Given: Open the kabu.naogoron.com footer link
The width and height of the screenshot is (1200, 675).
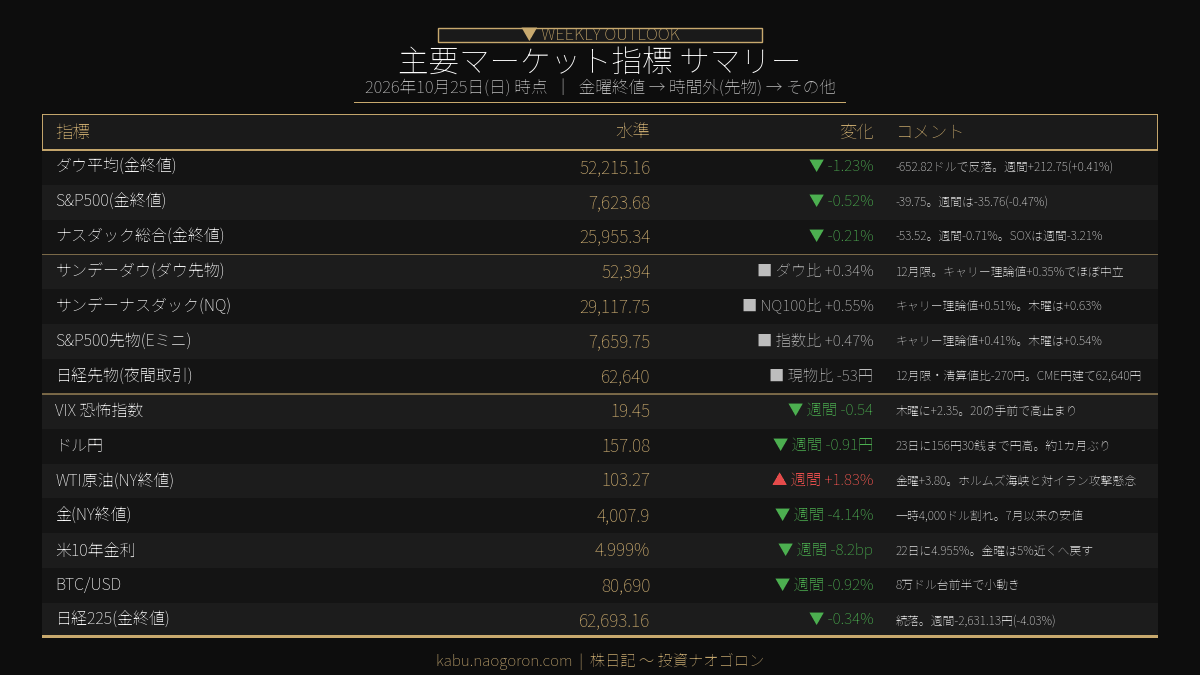Looking at the screenshot, I should pos(504,660).
